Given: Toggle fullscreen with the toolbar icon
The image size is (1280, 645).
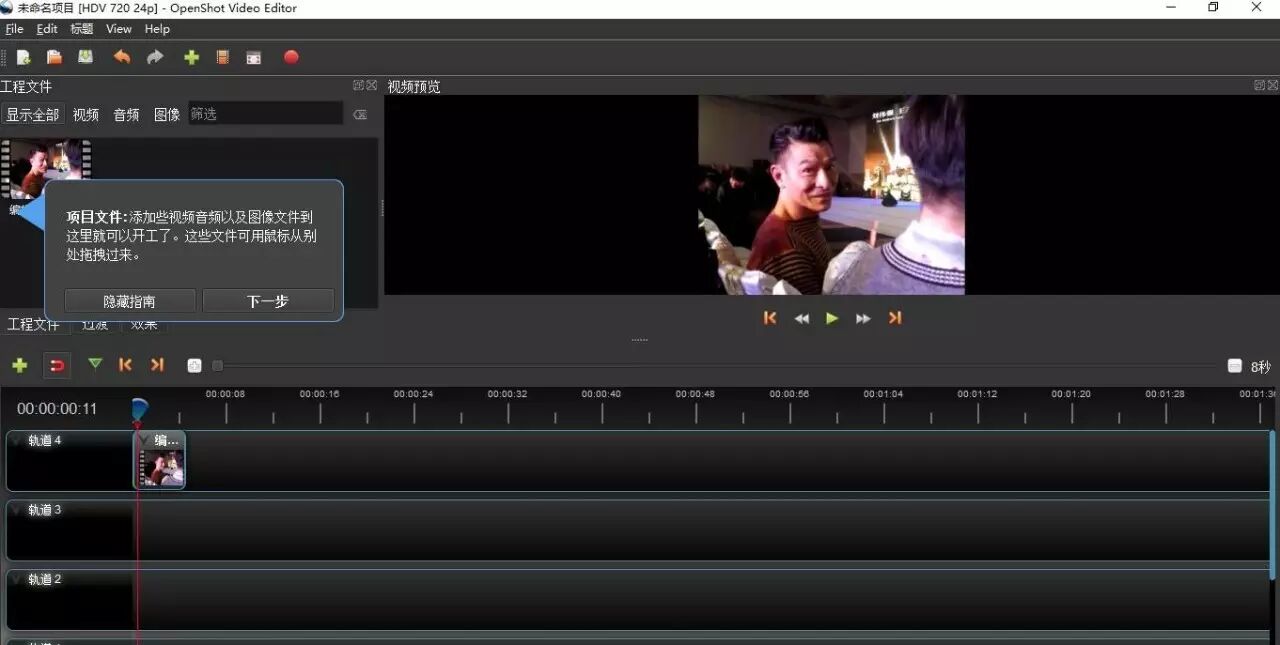Looking at the screenshot, I should [254, 57].
